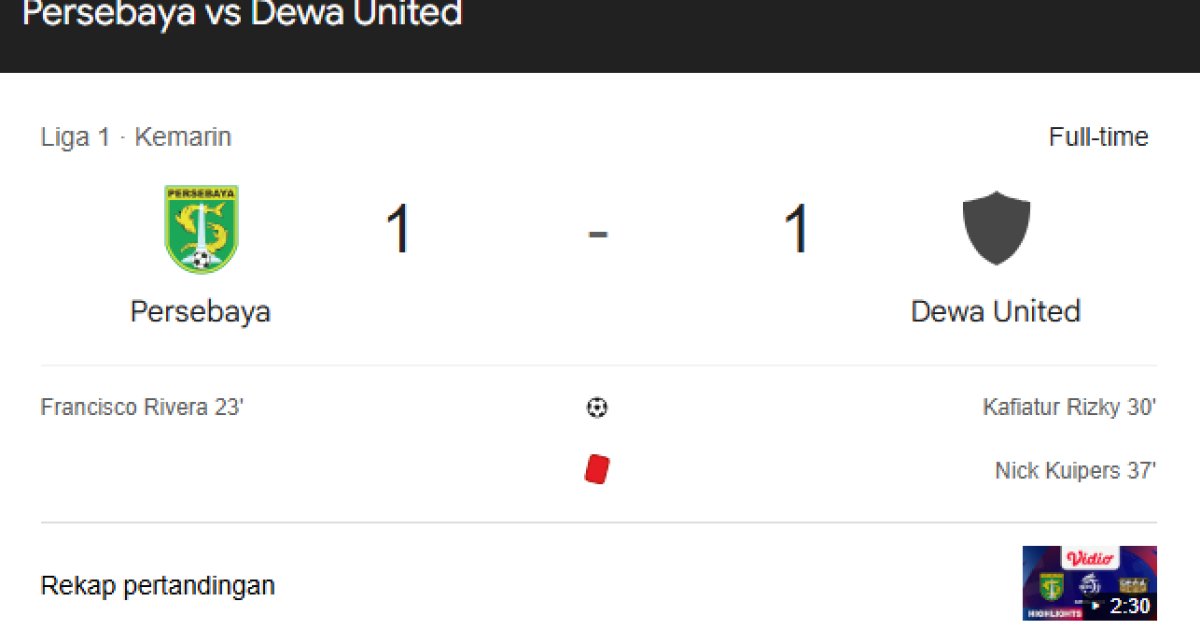Select the Francisco Rivera 23' goal entry

(142, 408)
